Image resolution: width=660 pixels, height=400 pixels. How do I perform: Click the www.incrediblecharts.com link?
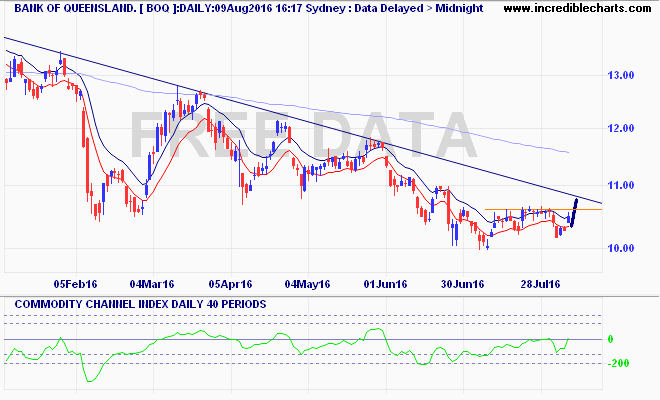(x=577, y=8)
